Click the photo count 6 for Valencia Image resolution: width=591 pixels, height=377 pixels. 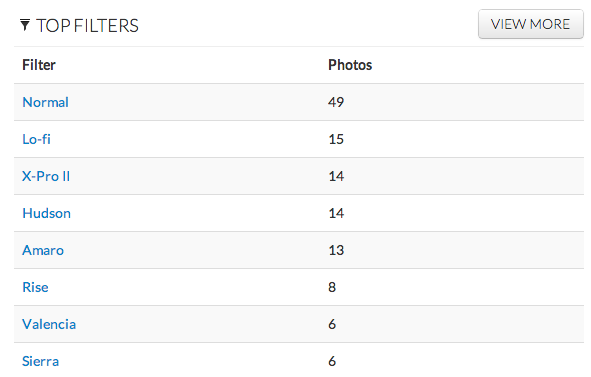click(332, 324)
